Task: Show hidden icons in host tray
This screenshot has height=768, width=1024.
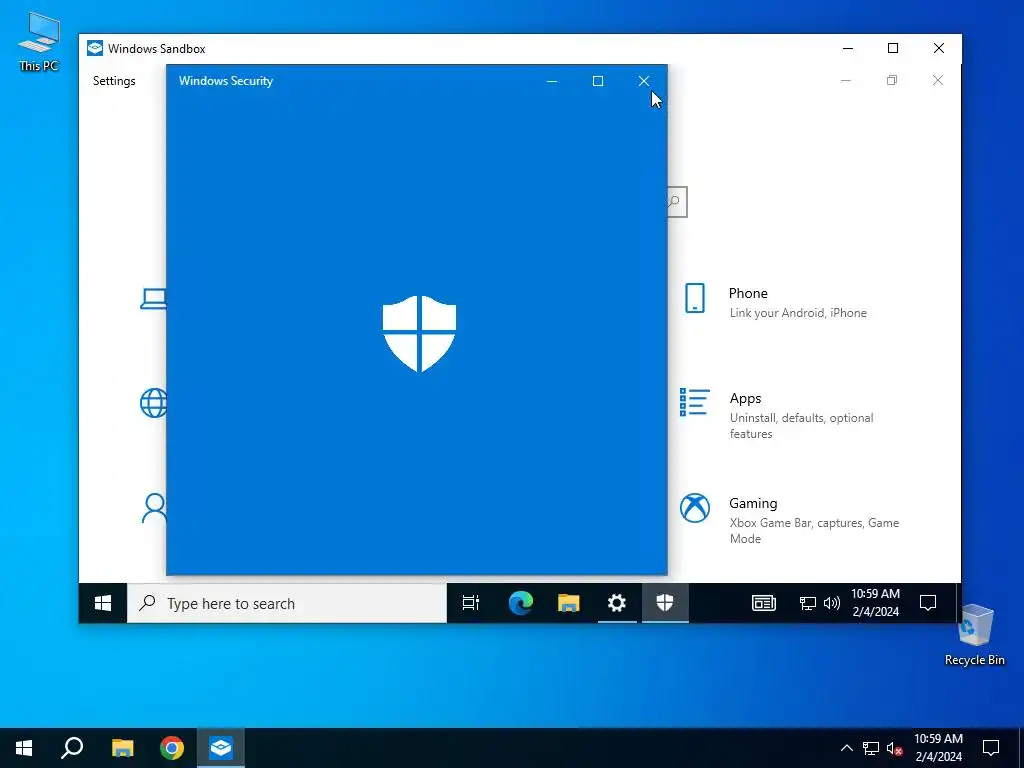Action: [x=846, y=748]
